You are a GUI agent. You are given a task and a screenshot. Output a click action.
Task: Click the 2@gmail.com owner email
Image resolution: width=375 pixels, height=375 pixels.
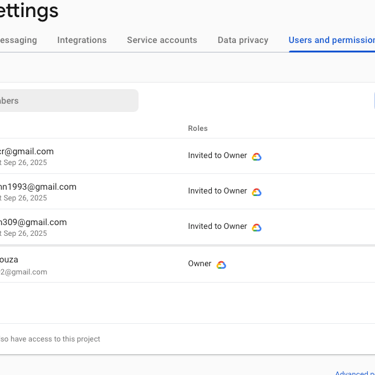point(23,272)
